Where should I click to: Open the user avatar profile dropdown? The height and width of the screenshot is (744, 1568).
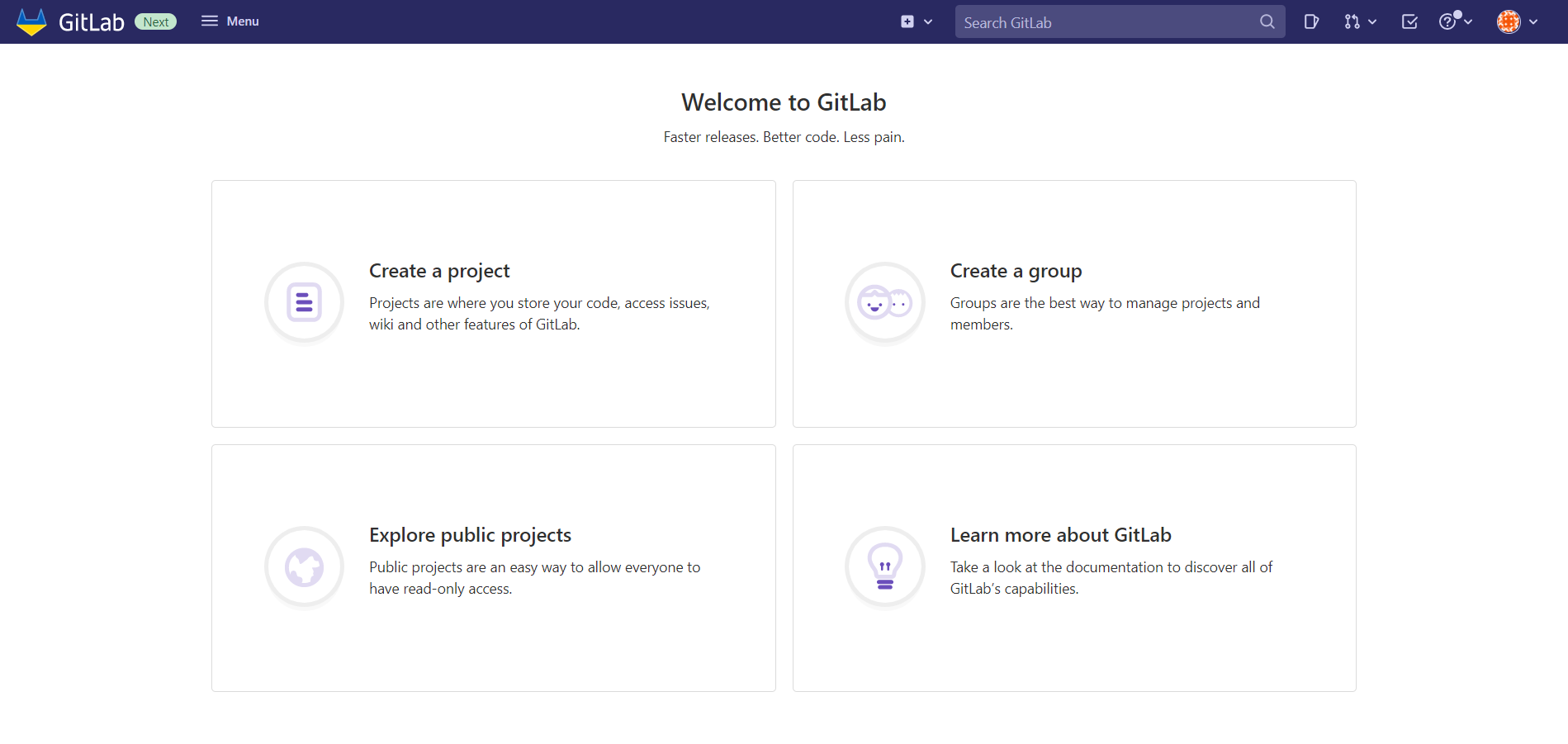(x=1517, y=22)
